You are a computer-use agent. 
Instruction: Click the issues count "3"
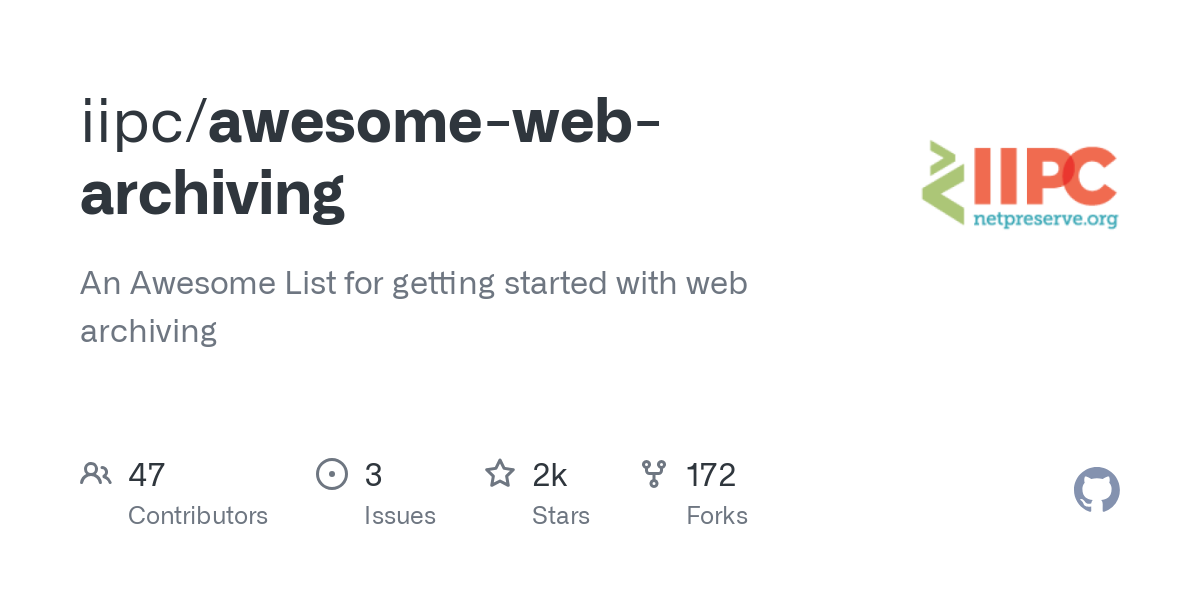[373, 474]
